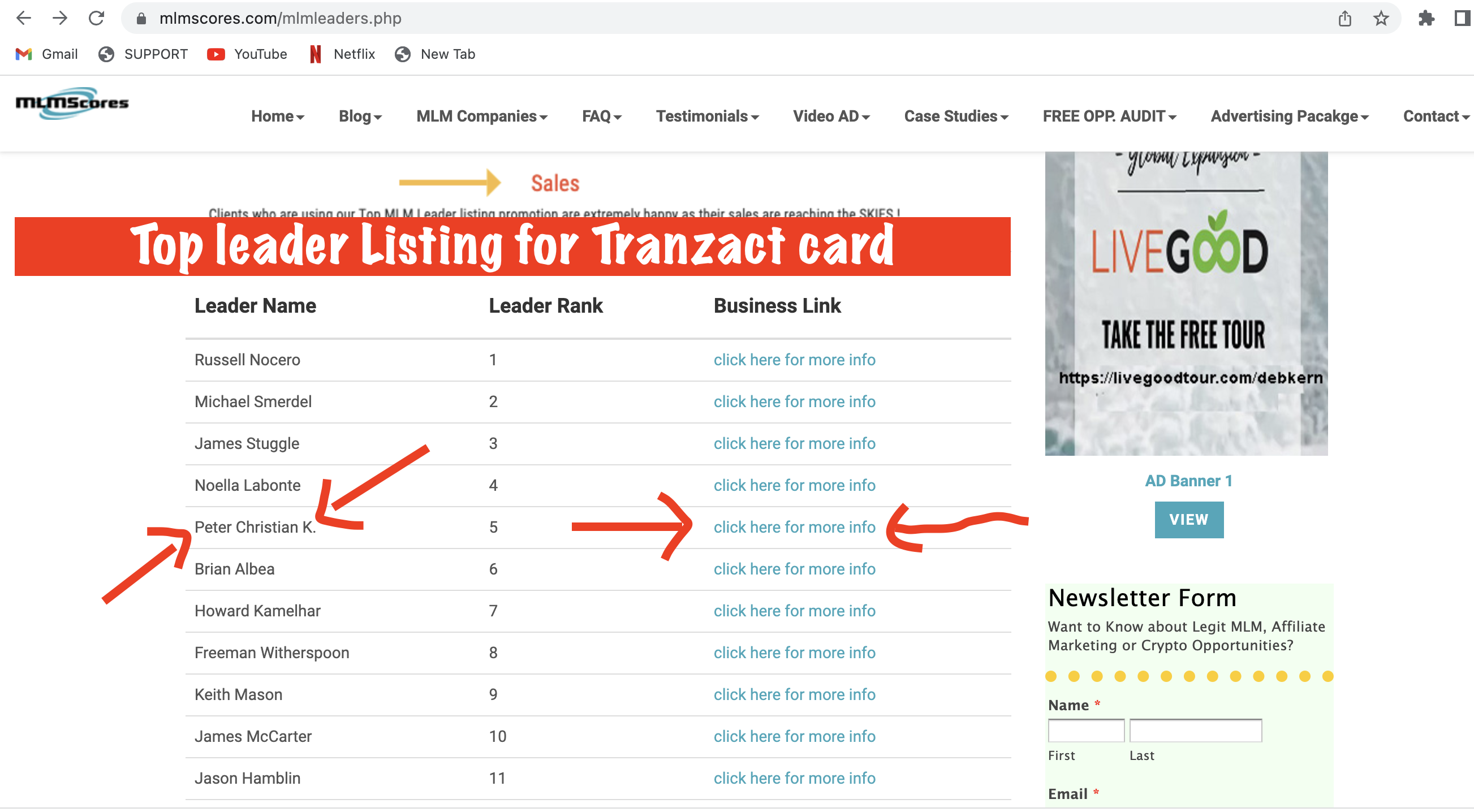Open Michael Smerdel's more info link

coord(794,401)
